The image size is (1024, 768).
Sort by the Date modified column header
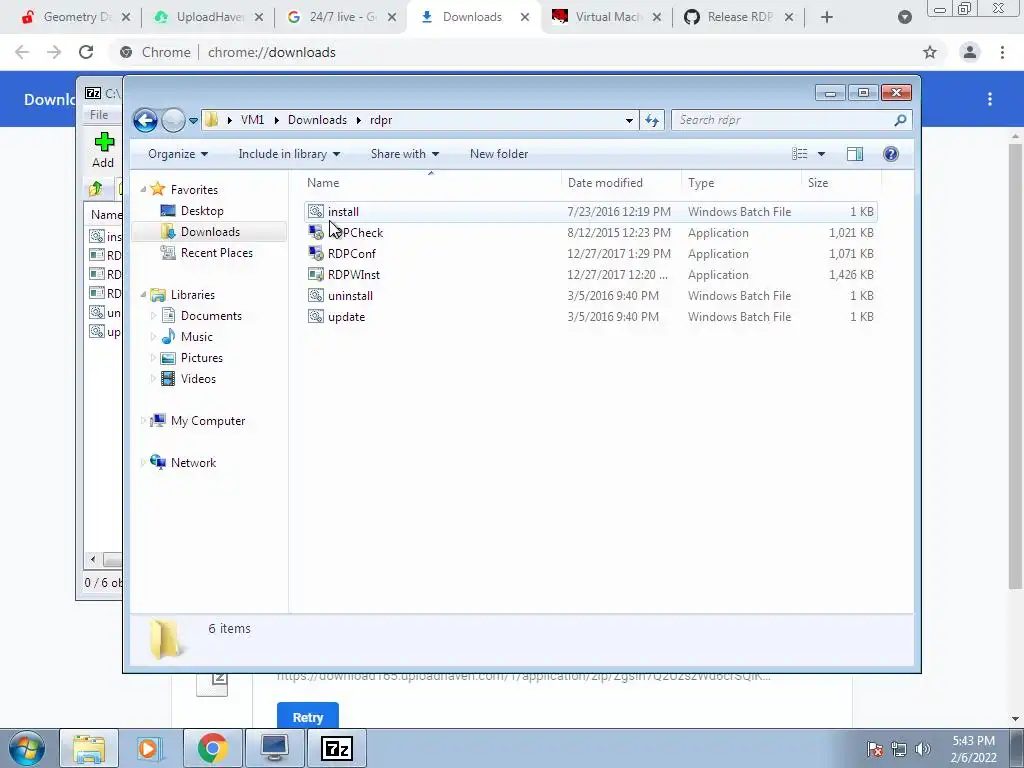(x=620, y=183)
